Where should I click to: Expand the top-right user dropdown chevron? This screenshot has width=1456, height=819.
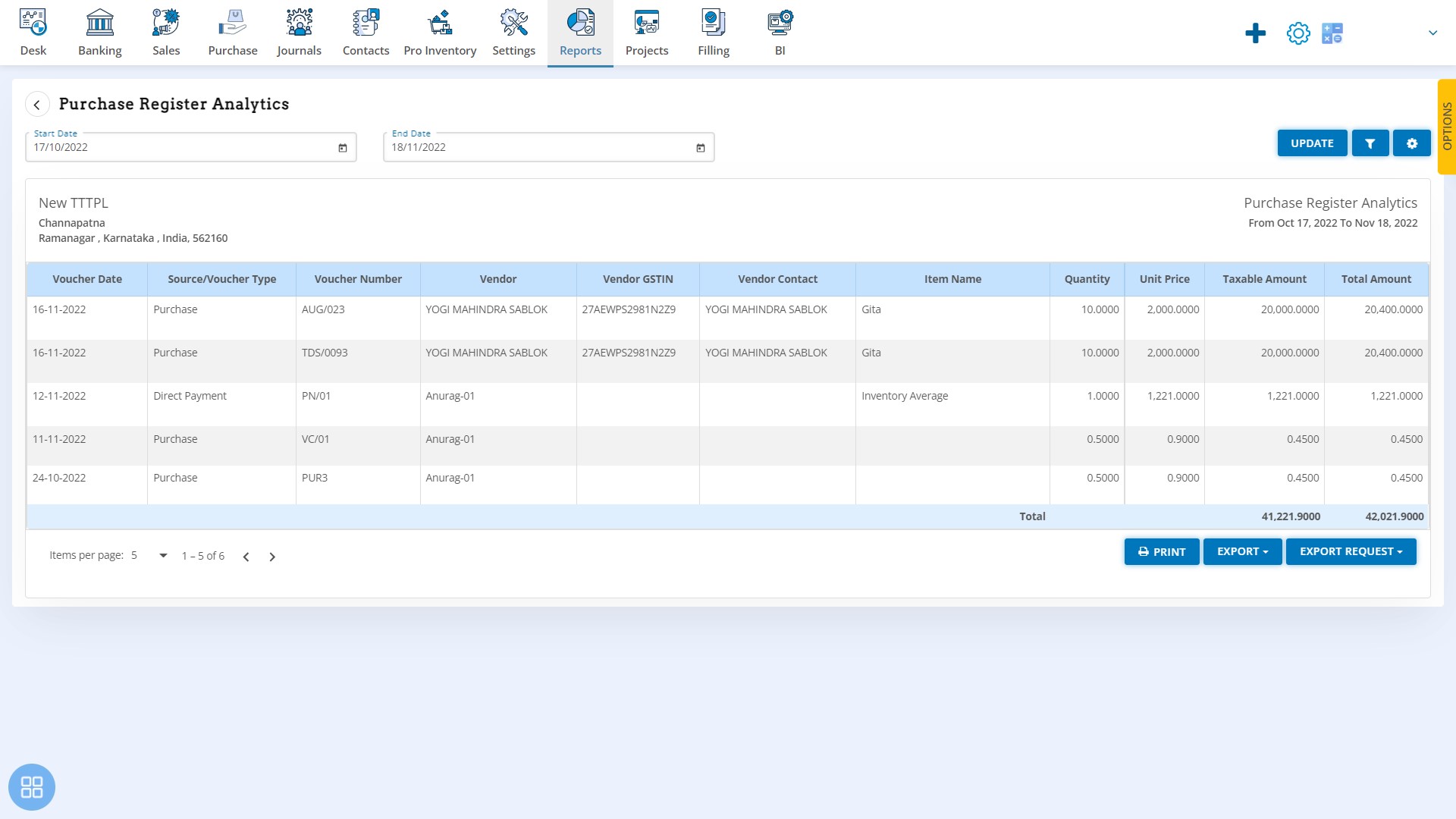pos(1432,33)
